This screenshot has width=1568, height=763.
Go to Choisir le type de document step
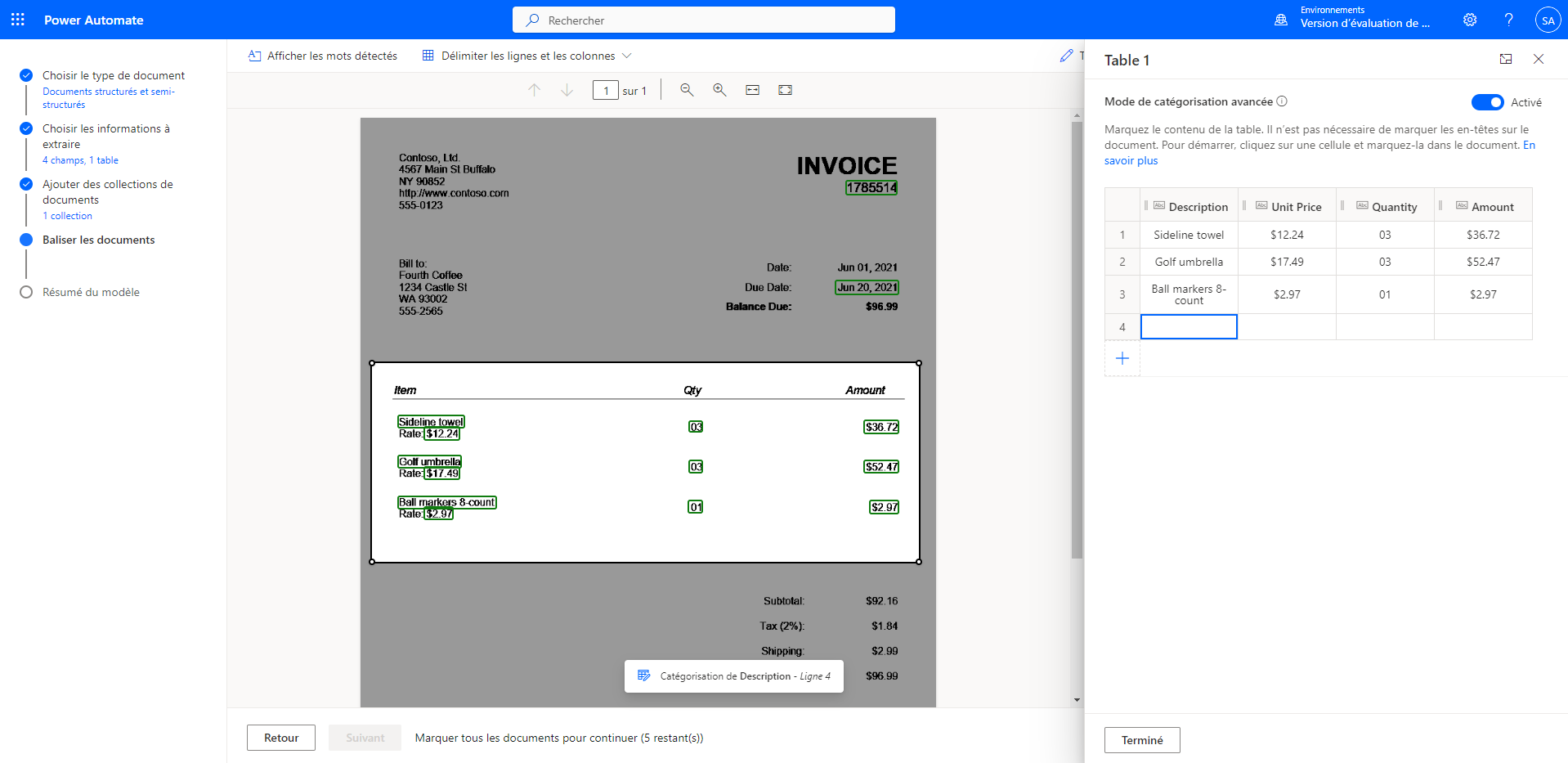point(113,75)
